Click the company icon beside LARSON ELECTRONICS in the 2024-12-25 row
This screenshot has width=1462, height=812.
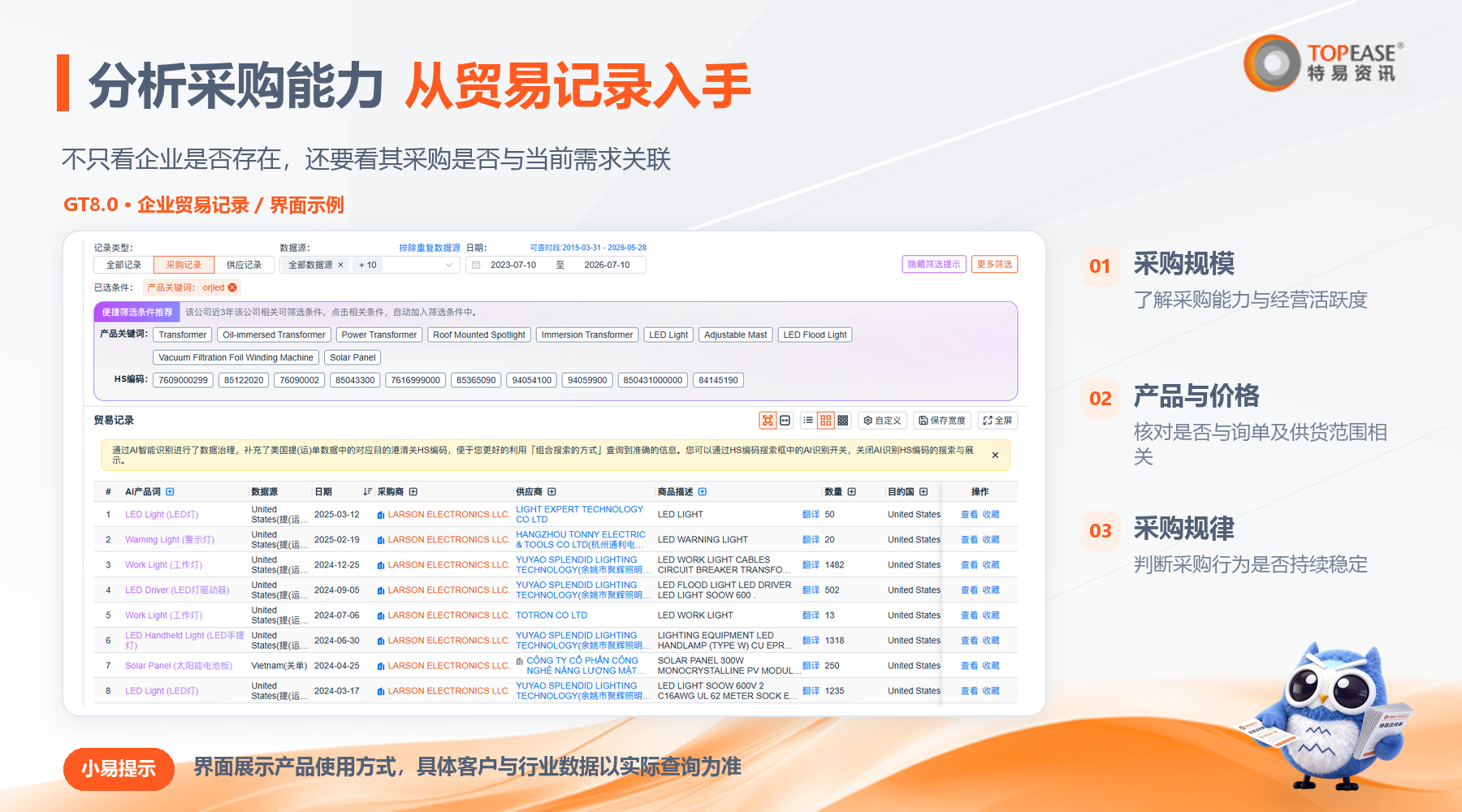381,565
